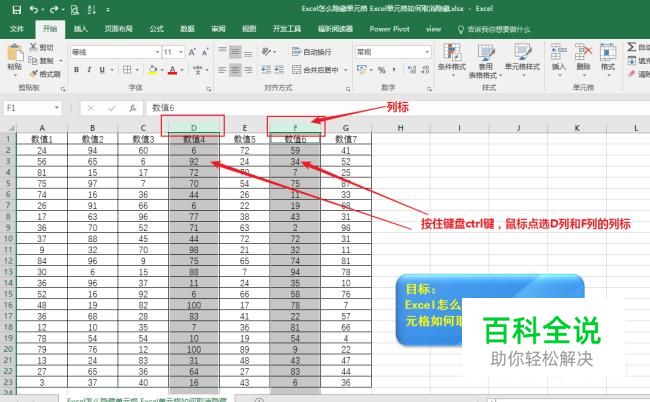This screenshot has height=402, width=650.
Task: Open Format as Table (套用表格格式) gallery
Action: click(485, 60)
